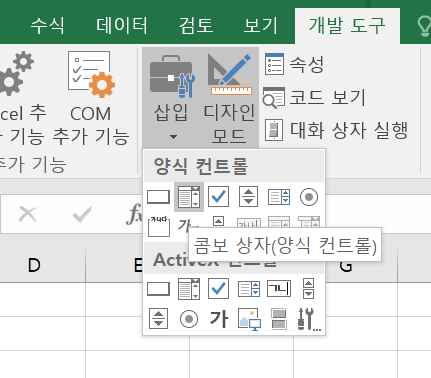Click the formula bar enter checkmark

(x=82, y=214)
